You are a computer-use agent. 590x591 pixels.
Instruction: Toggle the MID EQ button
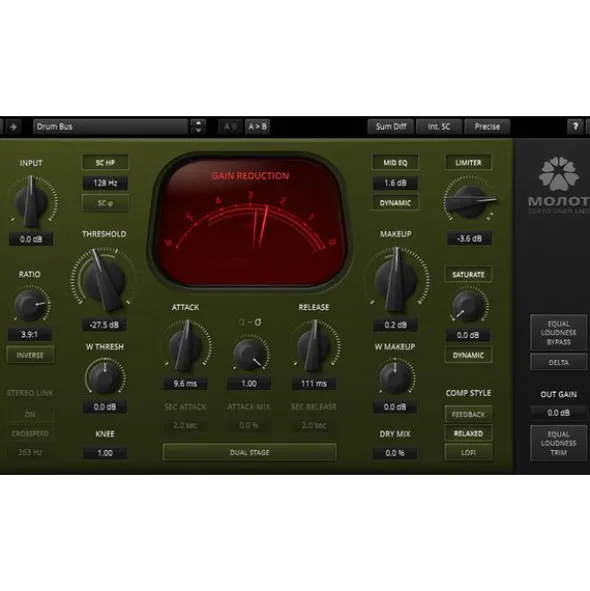(395, 163)
